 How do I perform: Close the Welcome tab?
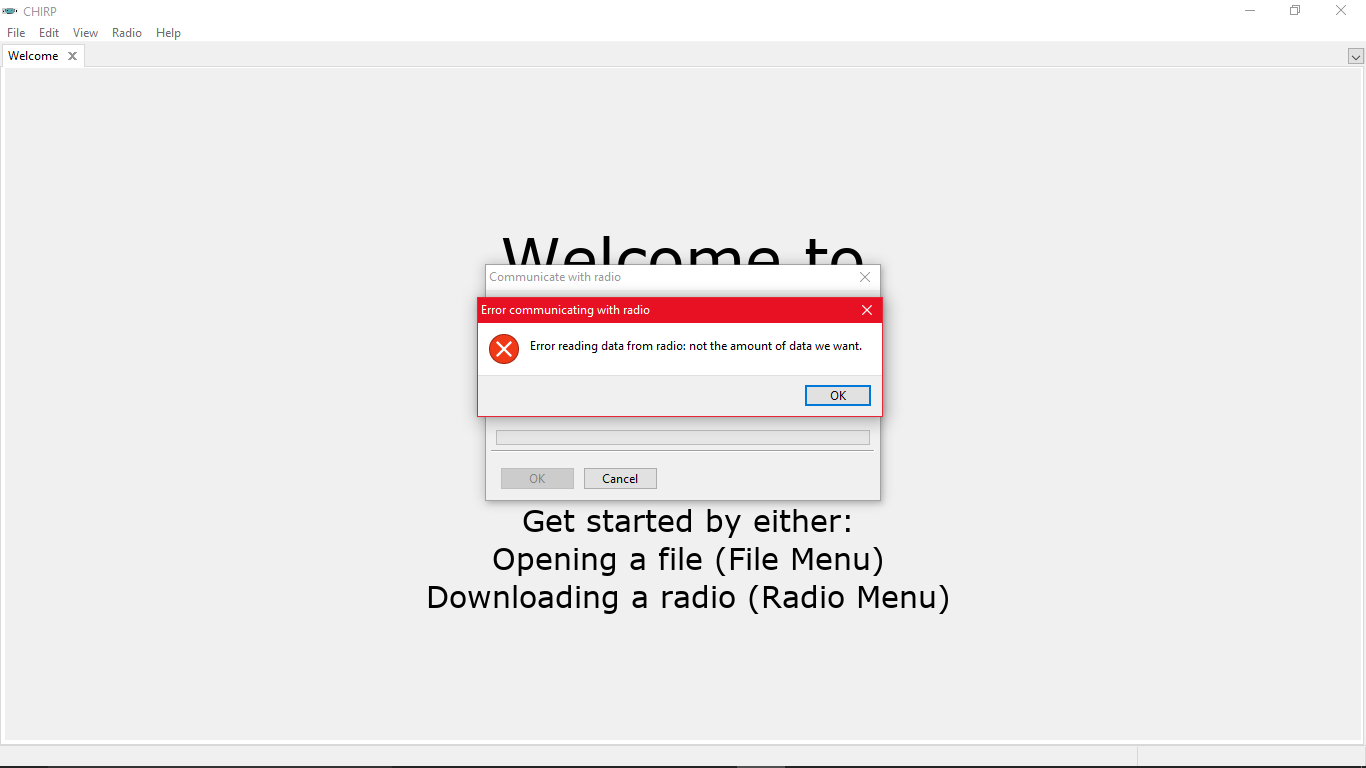point(72,56)
